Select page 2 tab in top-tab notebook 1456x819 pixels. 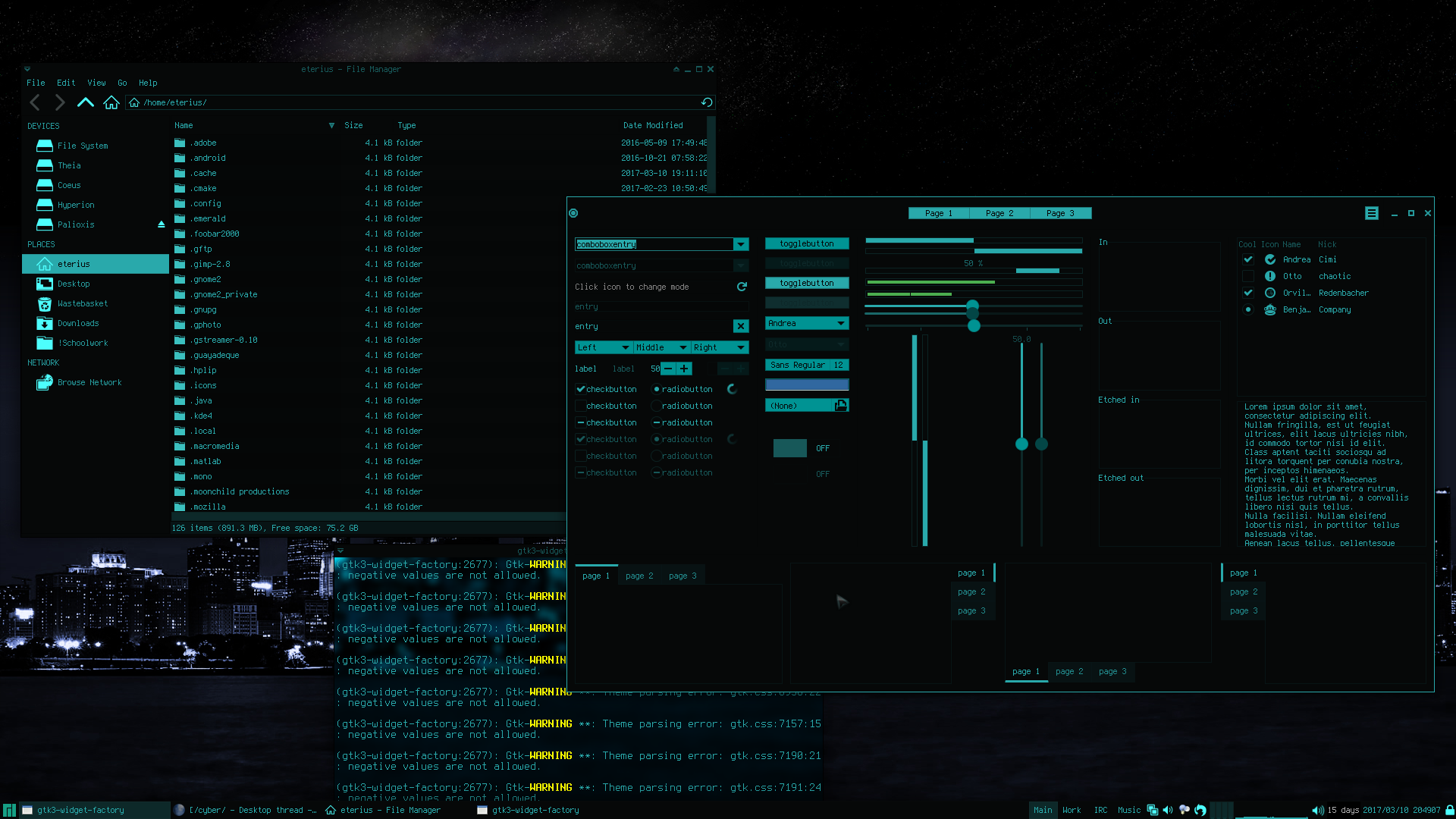639,576
